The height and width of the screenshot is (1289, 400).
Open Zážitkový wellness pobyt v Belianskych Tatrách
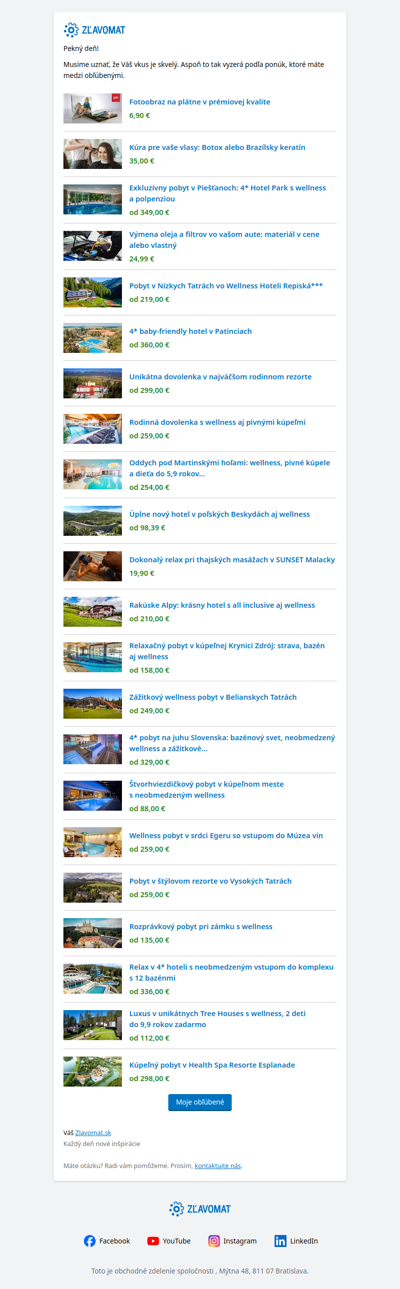[213, 697]
